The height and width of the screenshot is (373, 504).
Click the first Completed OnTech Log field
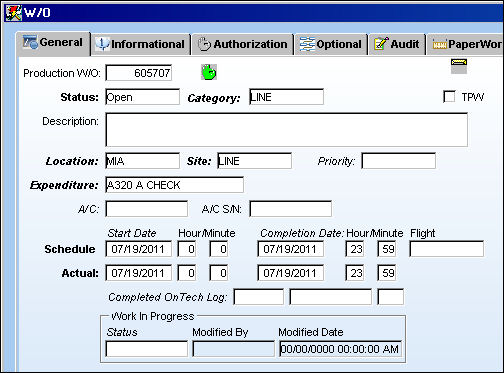[x=259, y=297]
